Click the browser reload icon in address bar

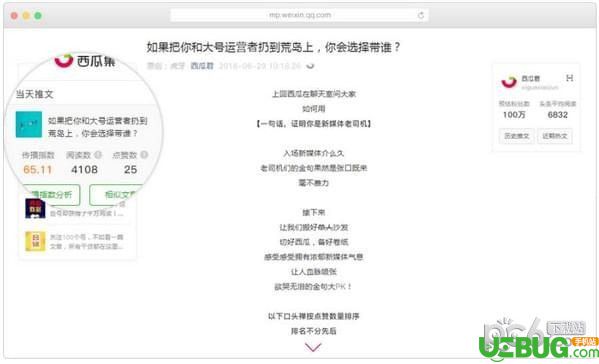click(x=421, y=15)
